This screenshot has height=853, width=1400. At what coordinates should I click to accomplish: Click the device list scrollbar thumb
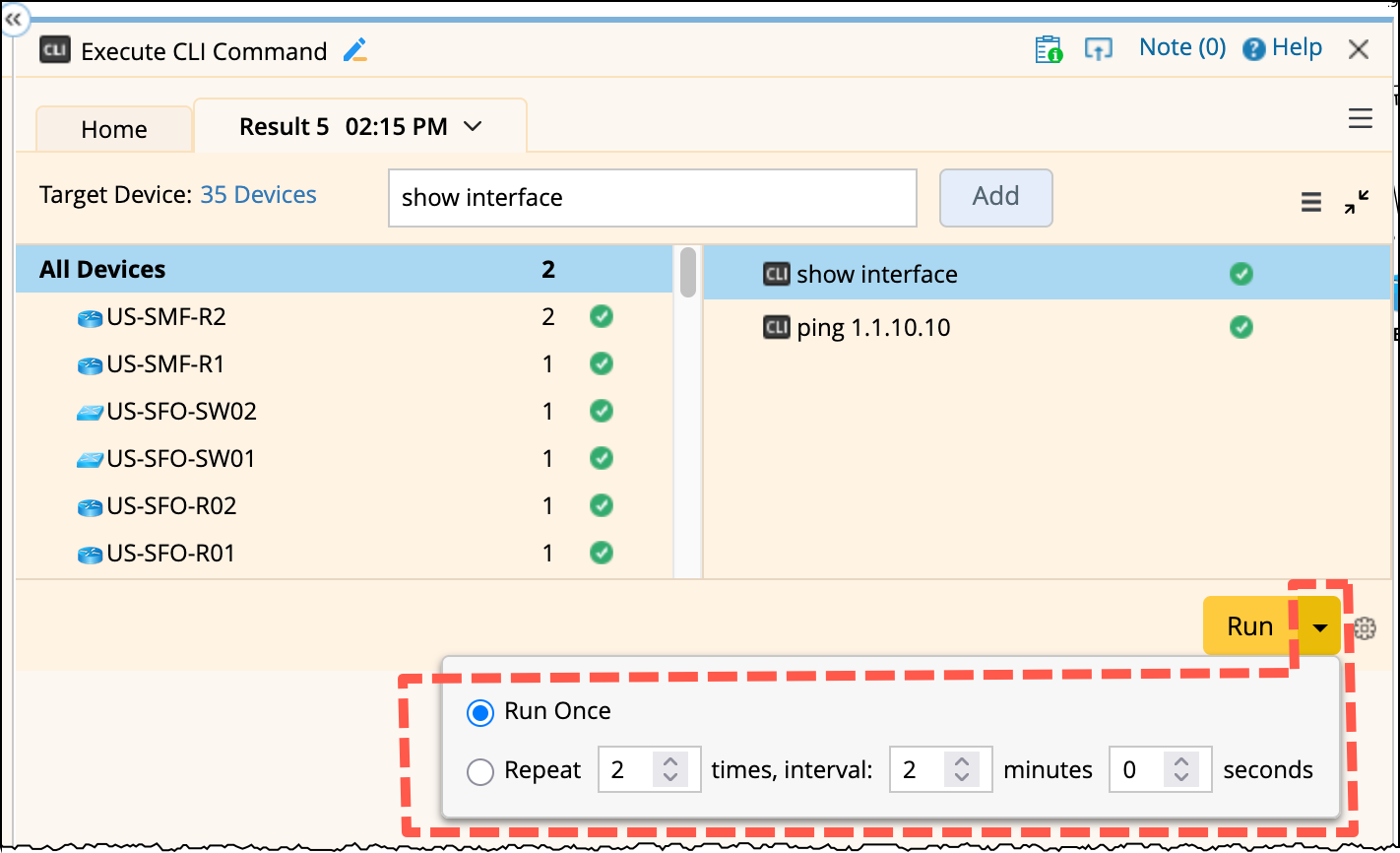point(688,272)
